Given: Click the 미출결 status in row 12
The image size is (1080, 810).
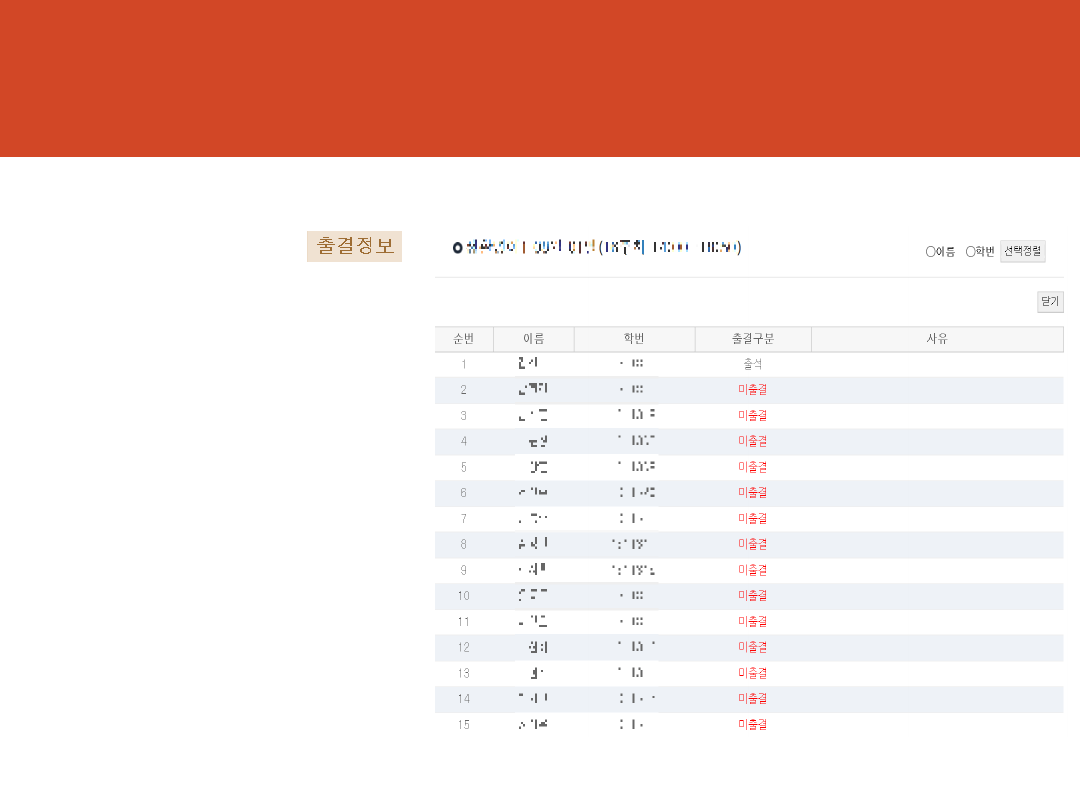Looking at the screenshot, I should [752, 647].
